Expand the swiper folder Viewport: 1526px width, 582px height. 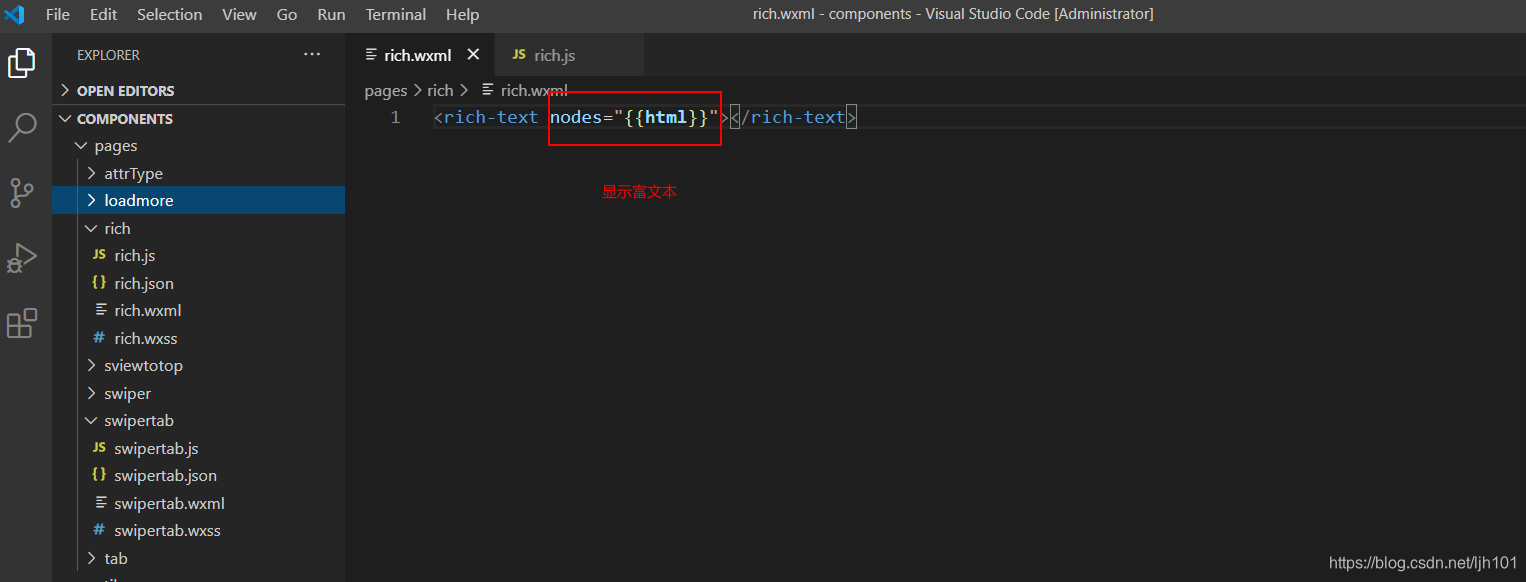(x=198, y=393)
